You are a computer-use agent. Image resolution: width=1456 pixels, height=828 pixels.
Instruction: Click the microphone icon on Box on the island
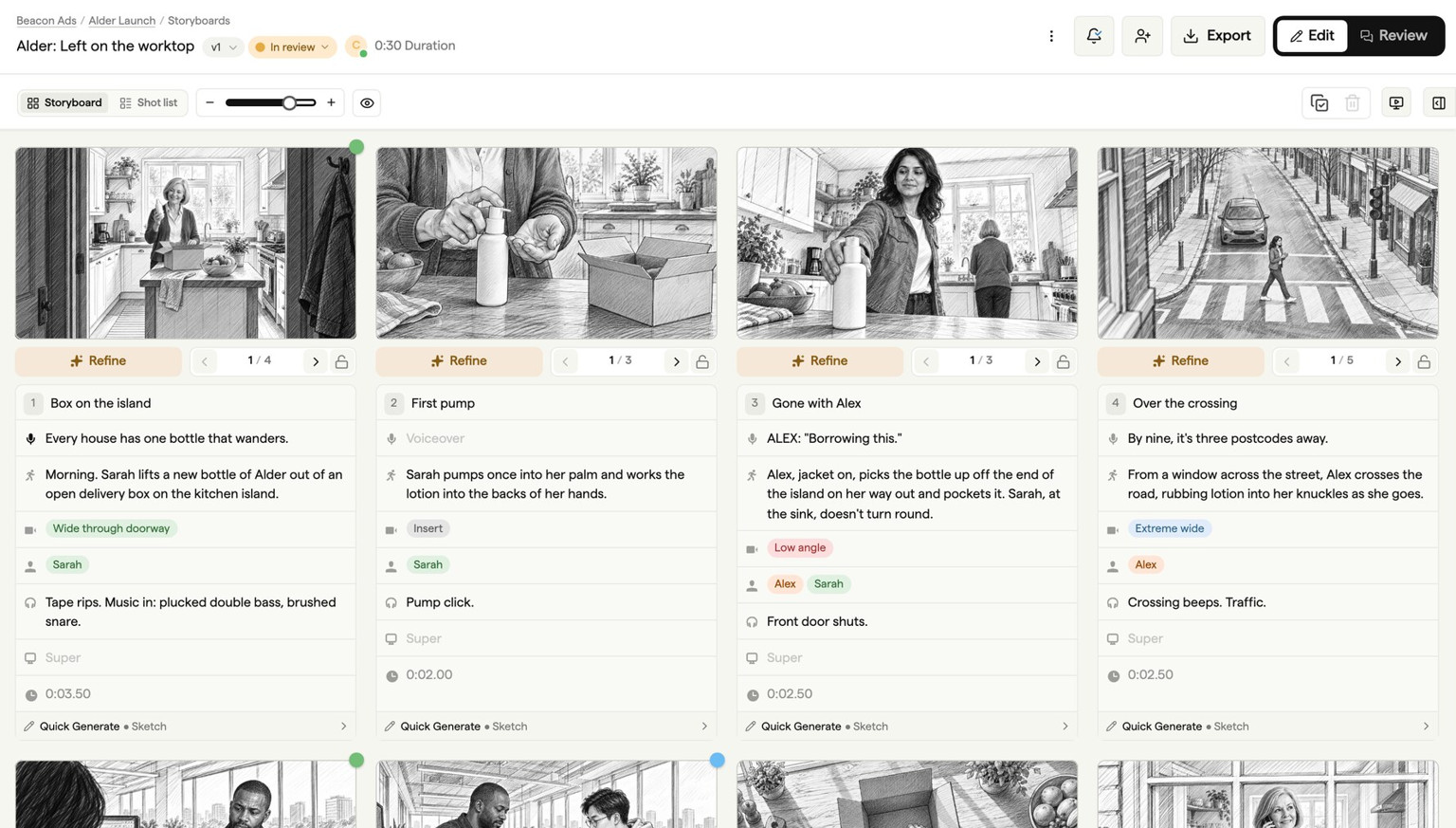[30, 439]
